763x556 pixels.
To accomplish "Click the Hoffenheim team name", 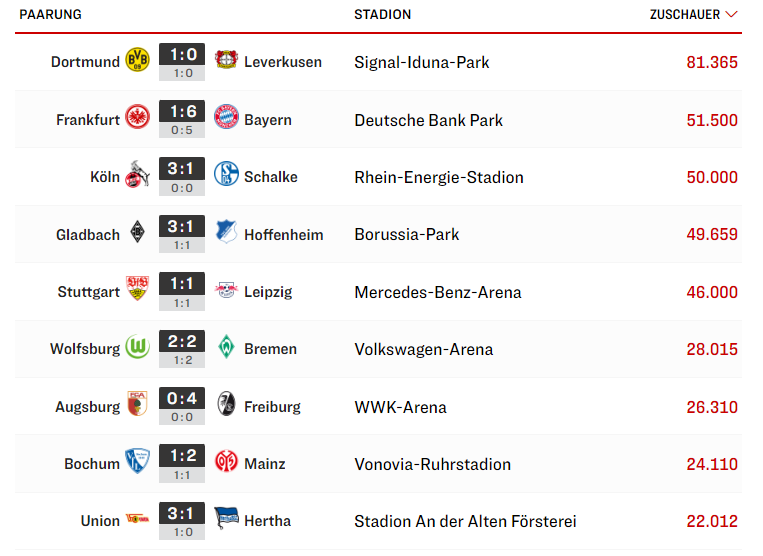I will tap(284, 235).
